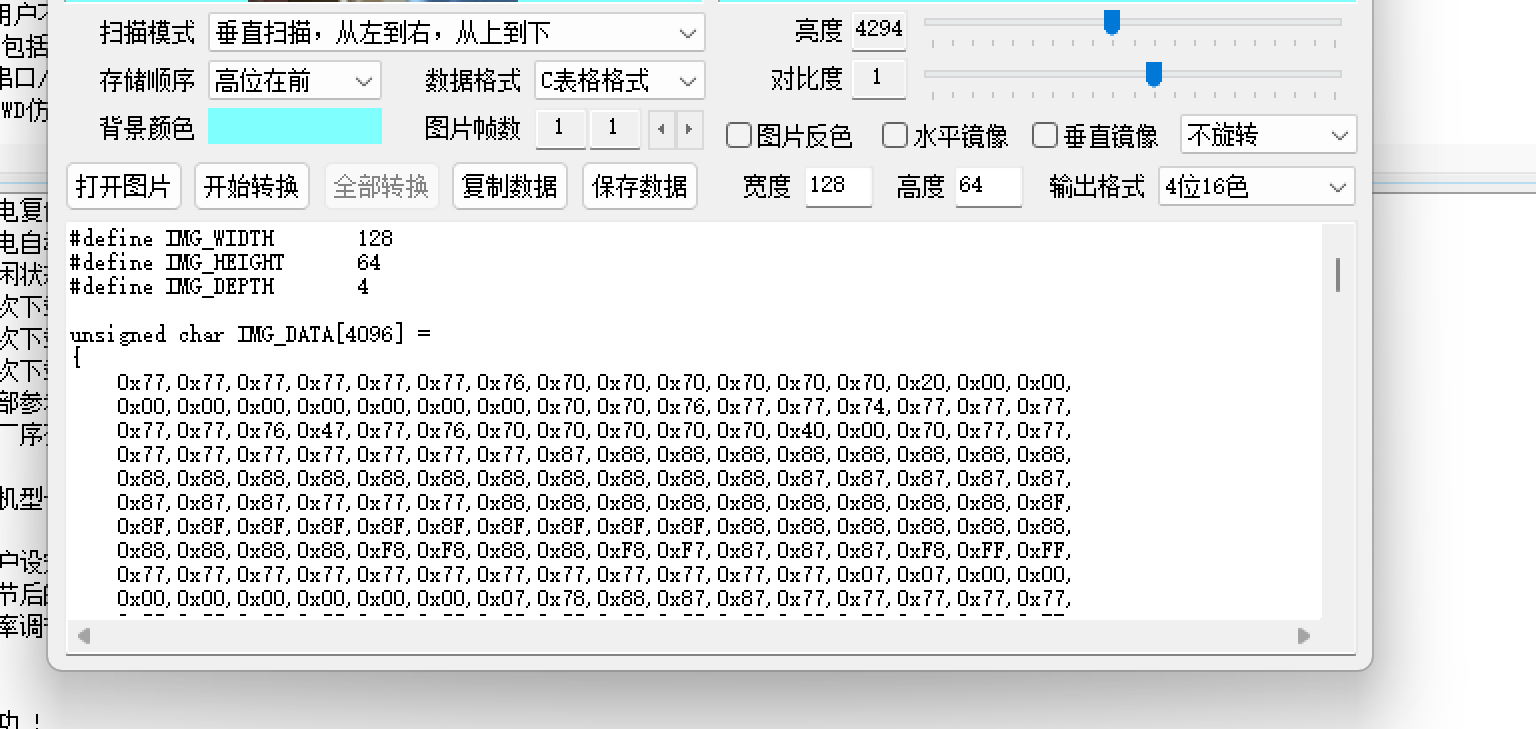
Task: Open the 扫描模式 scan mode dropdown
Action: (x=456, y=33)
